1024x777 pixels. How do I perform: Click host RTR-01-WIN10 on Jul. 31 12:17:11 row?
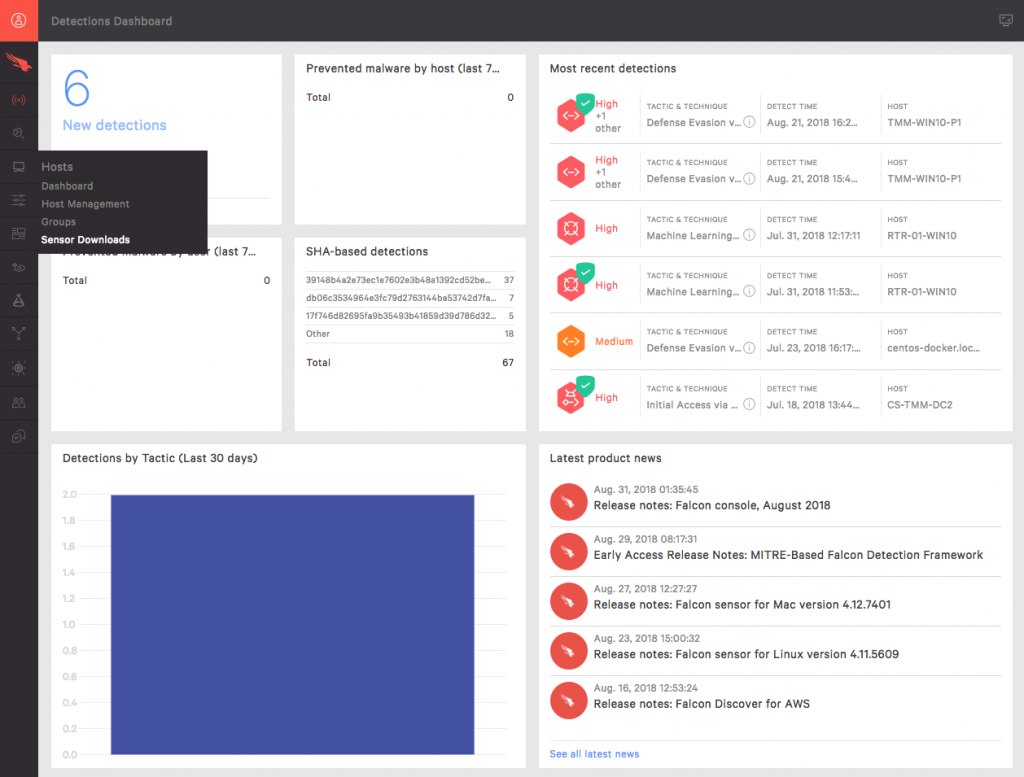[921, 235]
